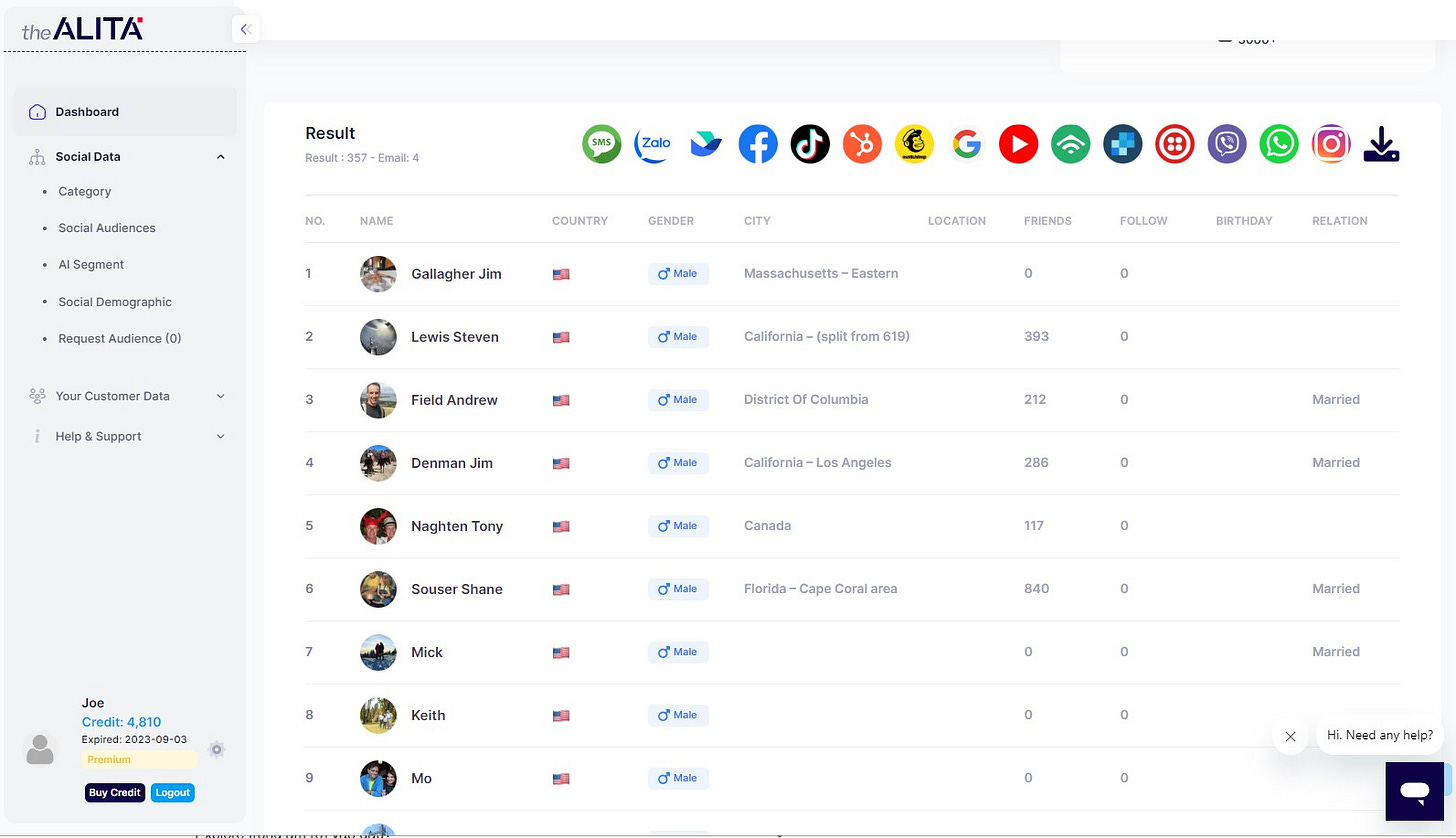Viewport: 1456px width, 838px height.
Task: Collapse the Social Data section
Action: (x=125, y=157)
